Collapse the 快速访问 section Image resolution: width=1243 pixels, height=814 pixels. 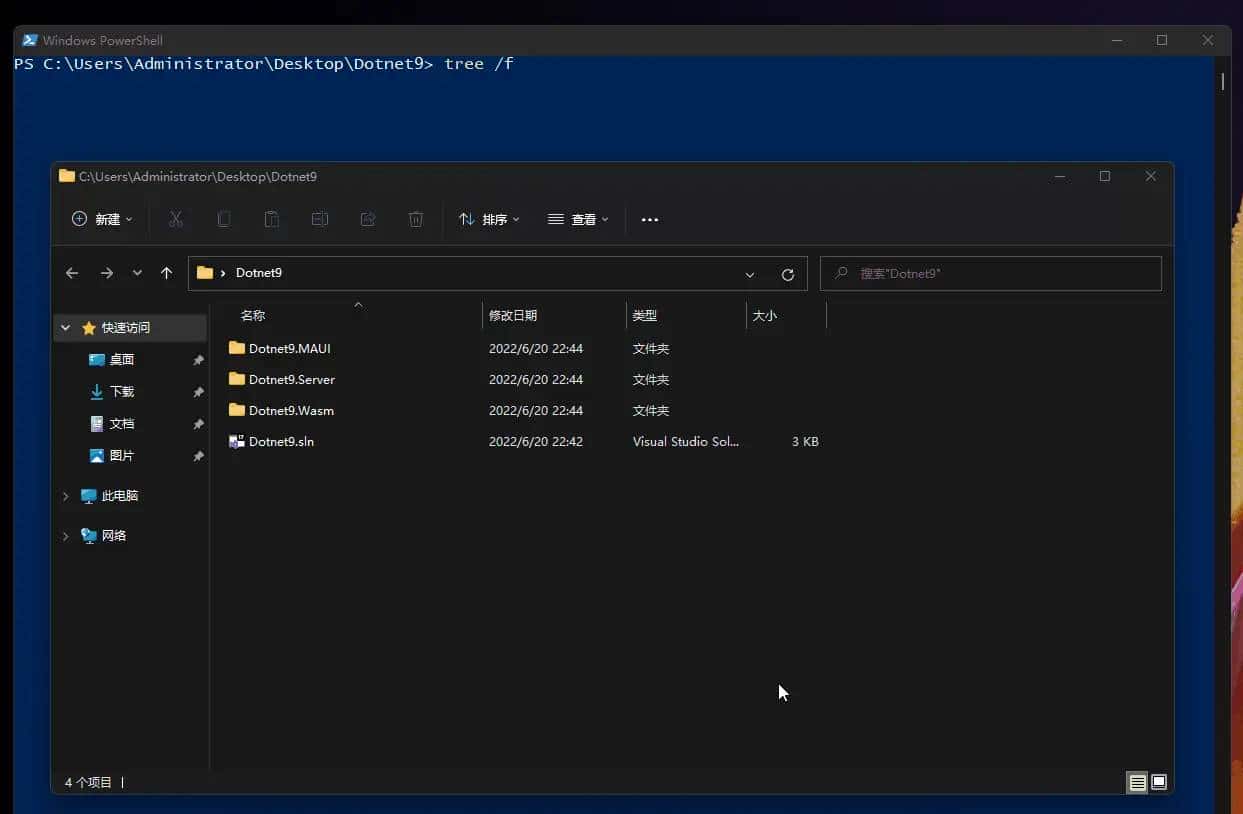point(65,327)
